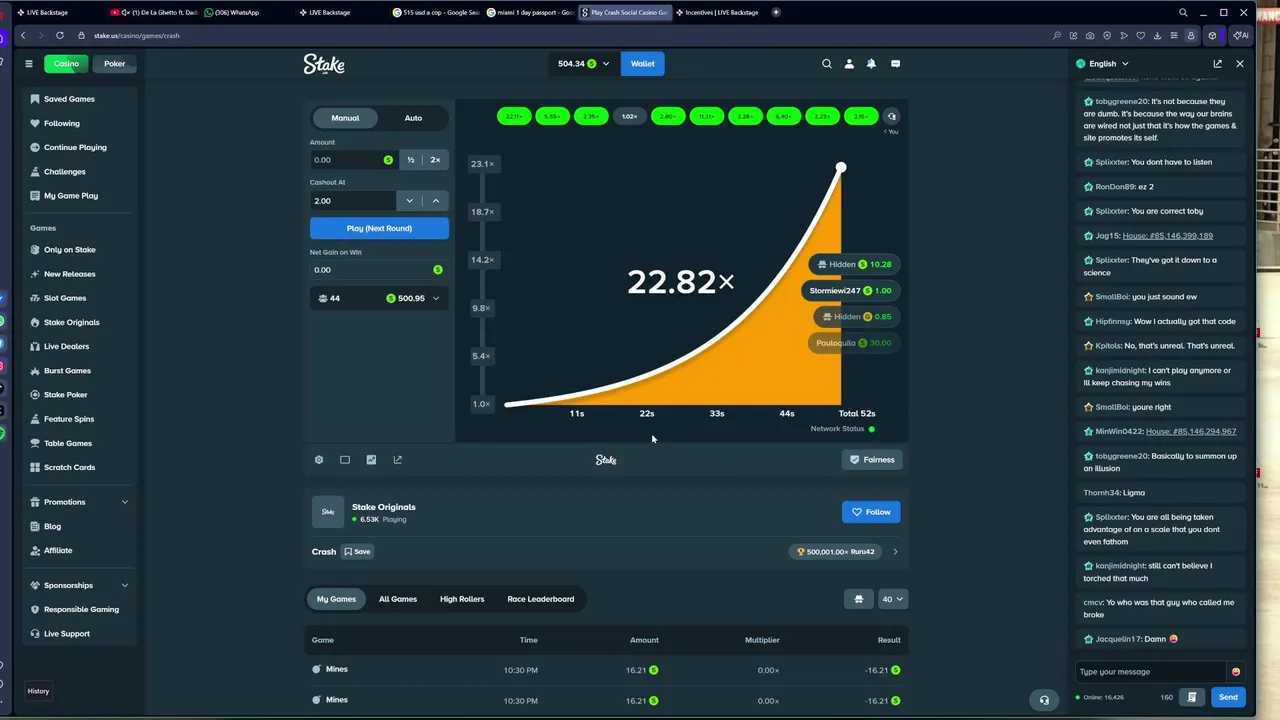Open chat rules document icon

tap(1192, 697)
